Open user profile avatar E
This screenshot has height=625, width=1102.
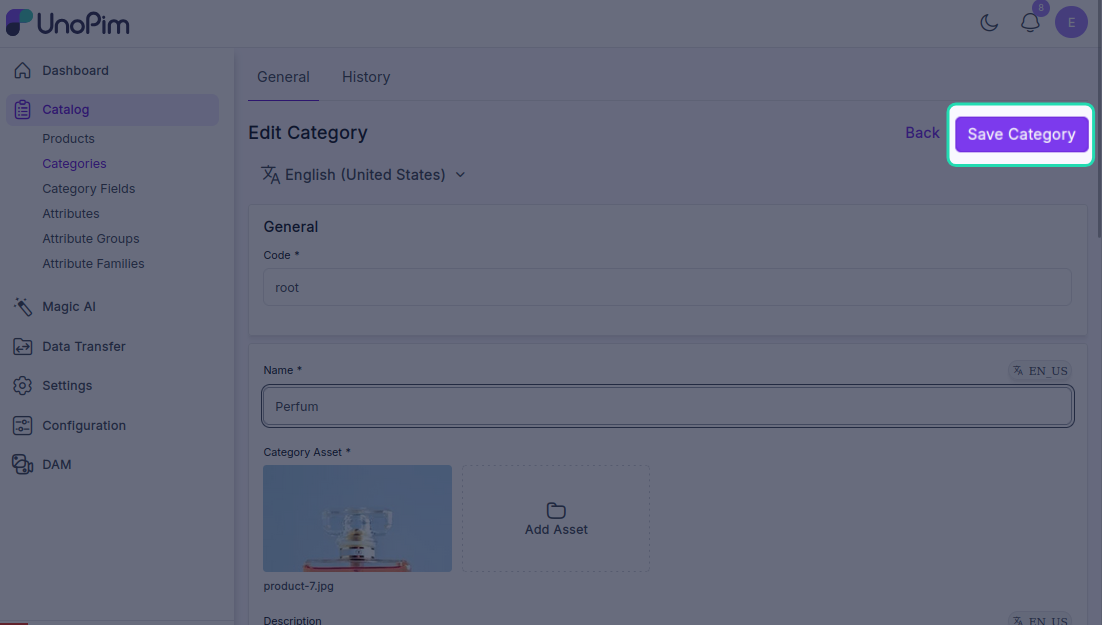(1071, 22)
